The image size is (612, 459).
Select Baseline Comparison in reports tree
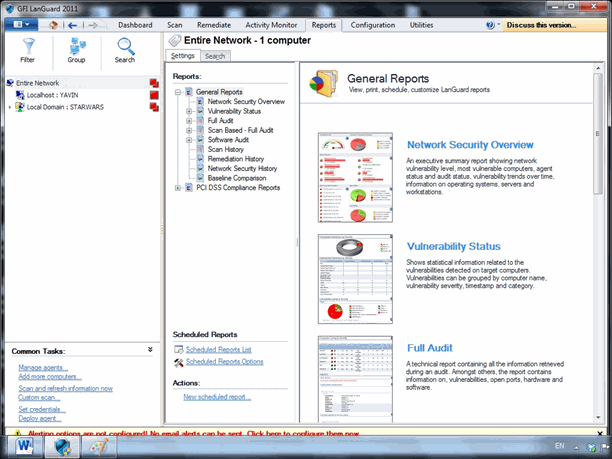[237, 178]
